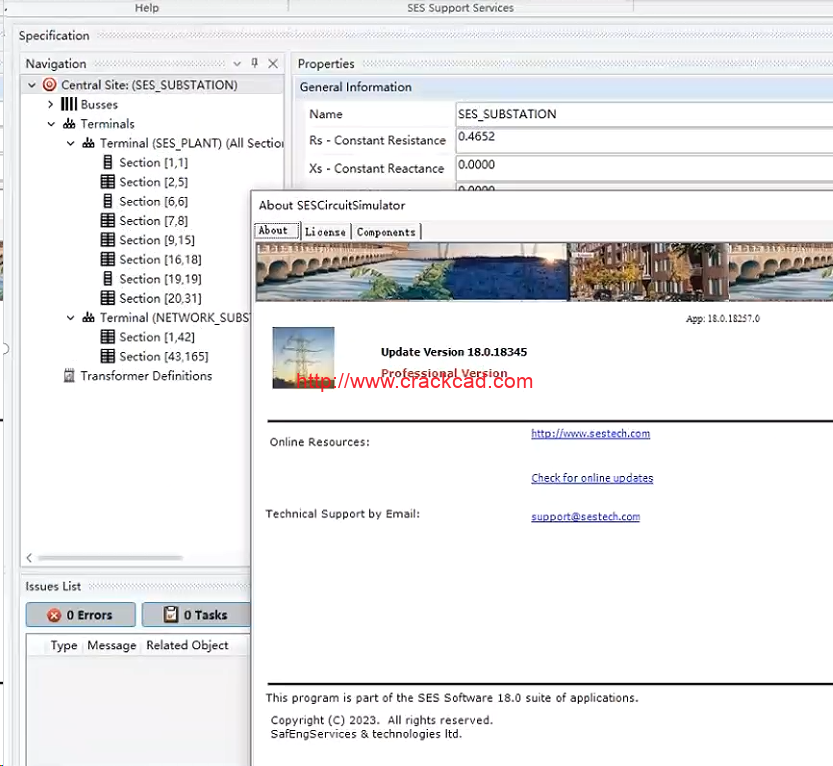This screenshot has width=833, height=766.
Task: Click the Terminal (SES_PLANT) tower icon
Action: point(88,143)
